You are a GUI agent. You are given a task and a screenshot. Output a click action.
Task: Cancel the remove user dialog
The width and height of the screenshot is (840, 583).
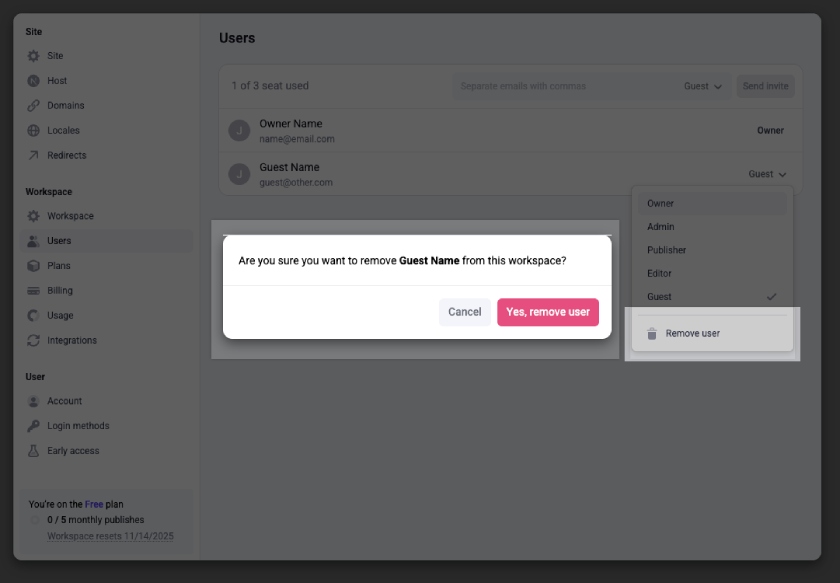coord(464,311)
